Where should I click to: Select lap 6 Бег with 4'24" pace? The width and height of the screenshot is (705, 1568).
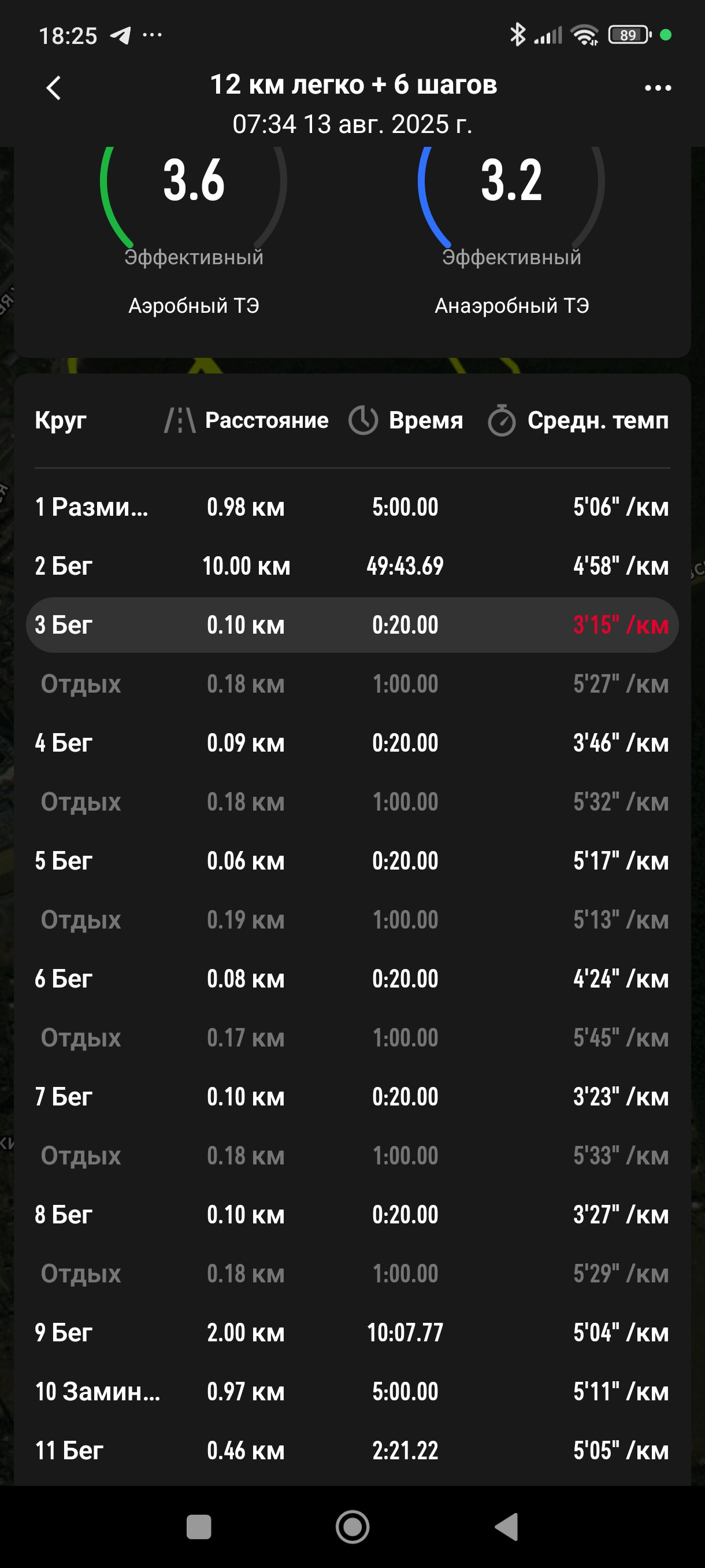[x=352, y=979]
